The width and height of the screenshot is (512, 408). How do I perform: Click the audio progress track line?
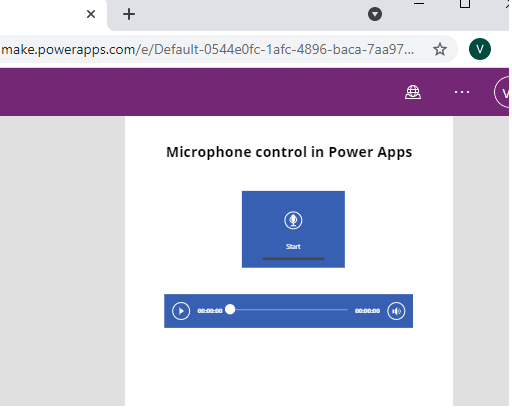(x=291, y=310)
